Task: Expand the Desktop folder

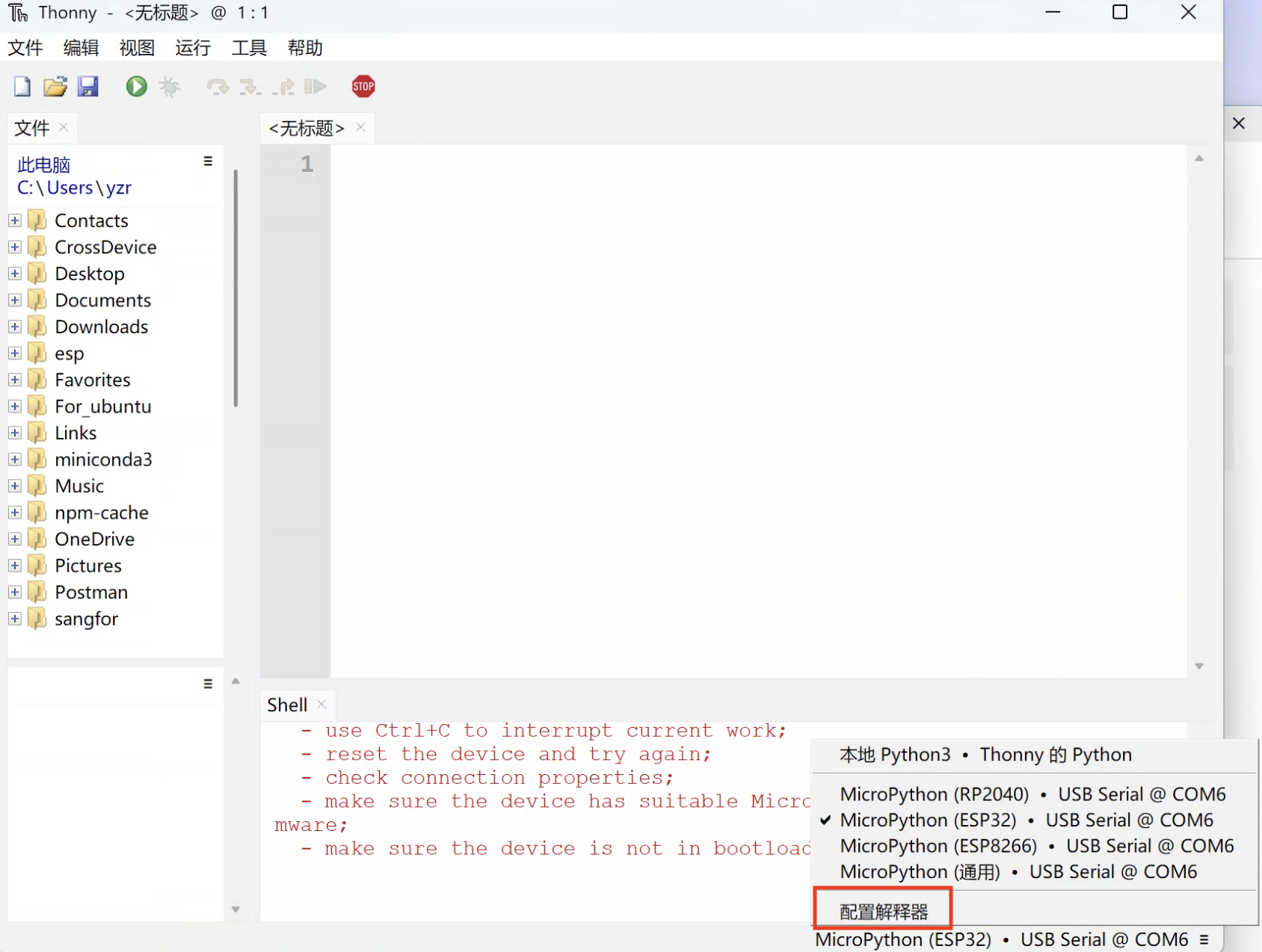Action: [x=14, y=273]
